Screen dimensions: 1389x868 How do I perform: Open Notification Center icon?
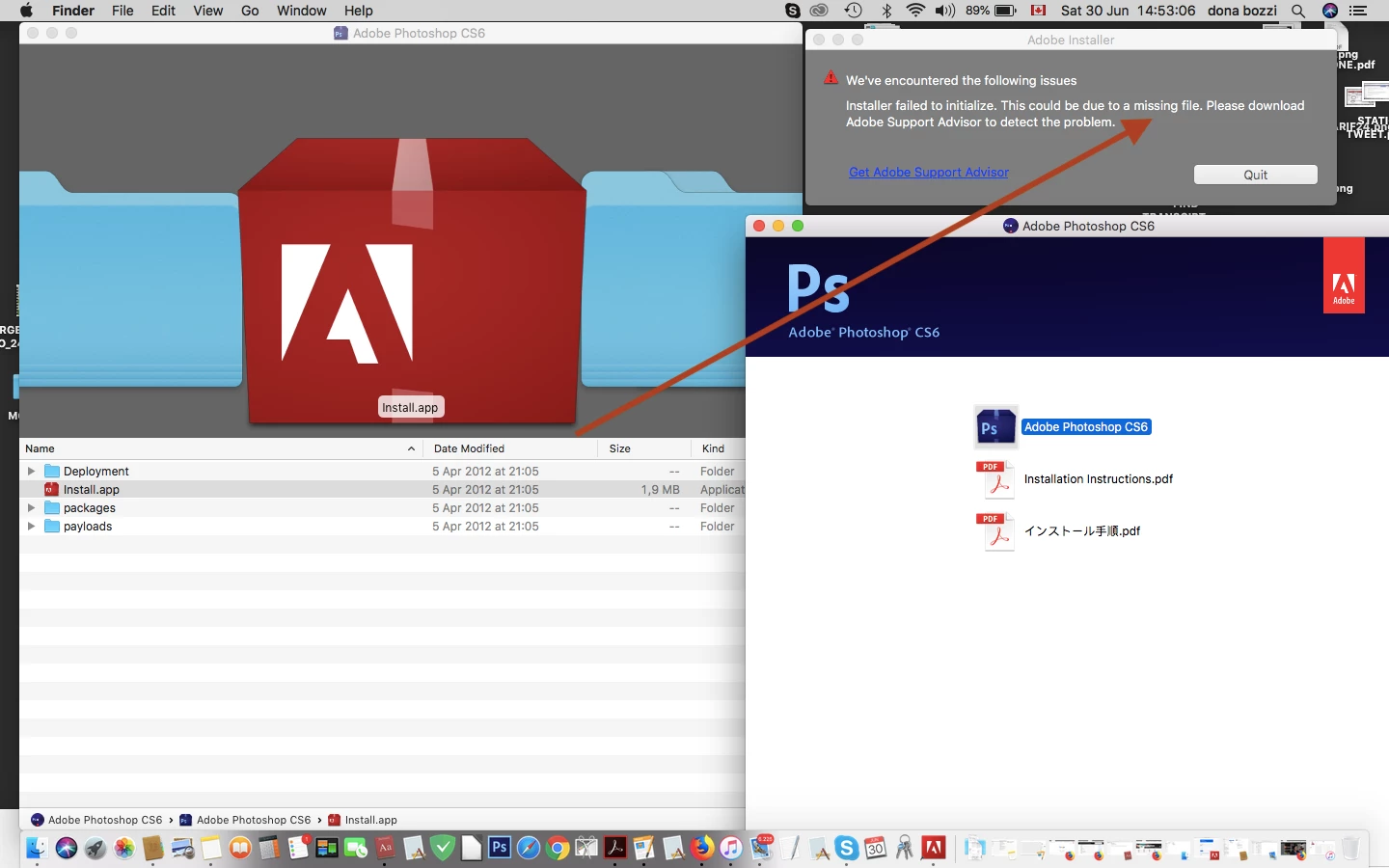1358,11
